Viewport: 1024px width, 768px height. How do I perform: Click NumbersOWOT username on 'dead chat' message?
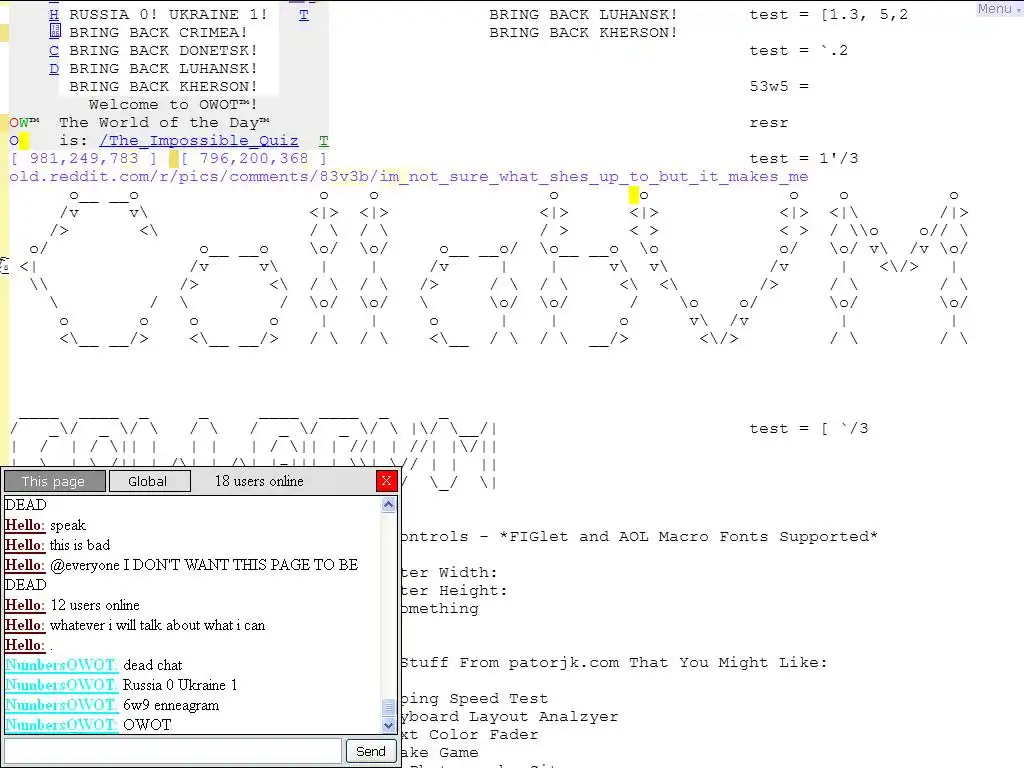(61, 665)
